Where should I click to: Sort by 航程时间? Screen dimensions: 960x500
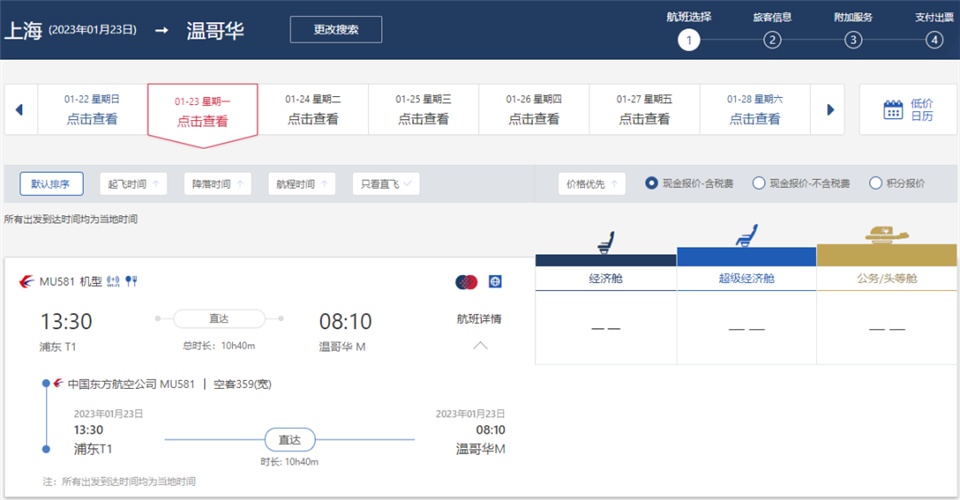(301, 184)
